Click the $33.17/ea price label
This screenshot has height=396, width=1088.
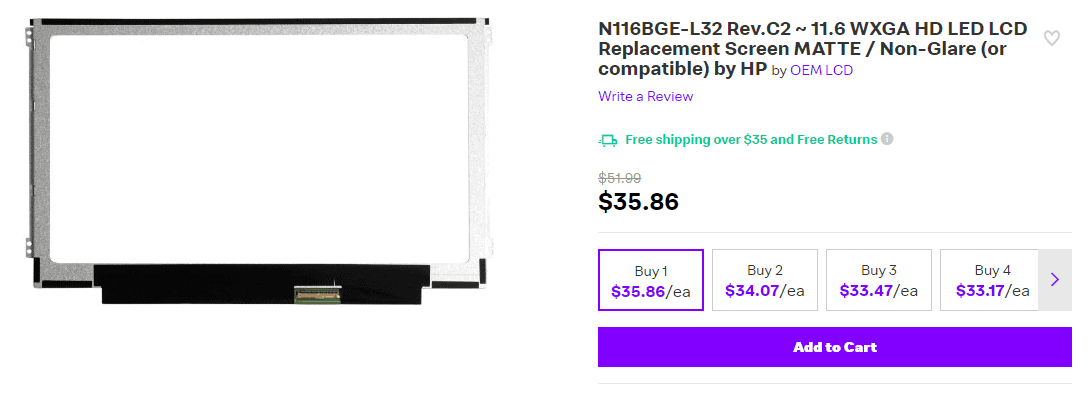point(992,291)
